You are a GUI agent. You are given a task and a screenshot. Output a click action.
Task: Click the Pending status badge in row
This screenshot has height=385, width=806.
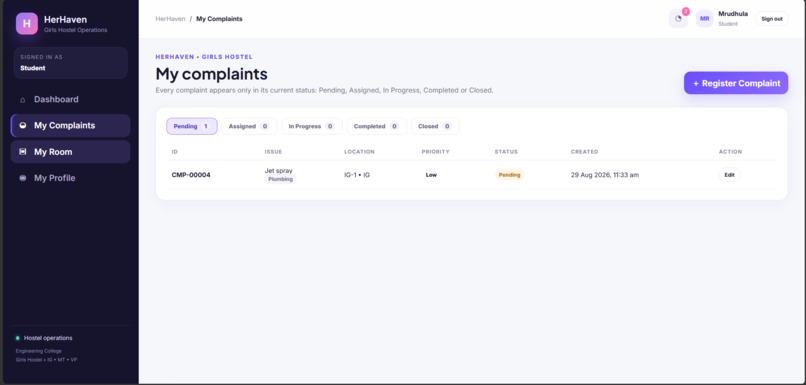coord(509,175)
